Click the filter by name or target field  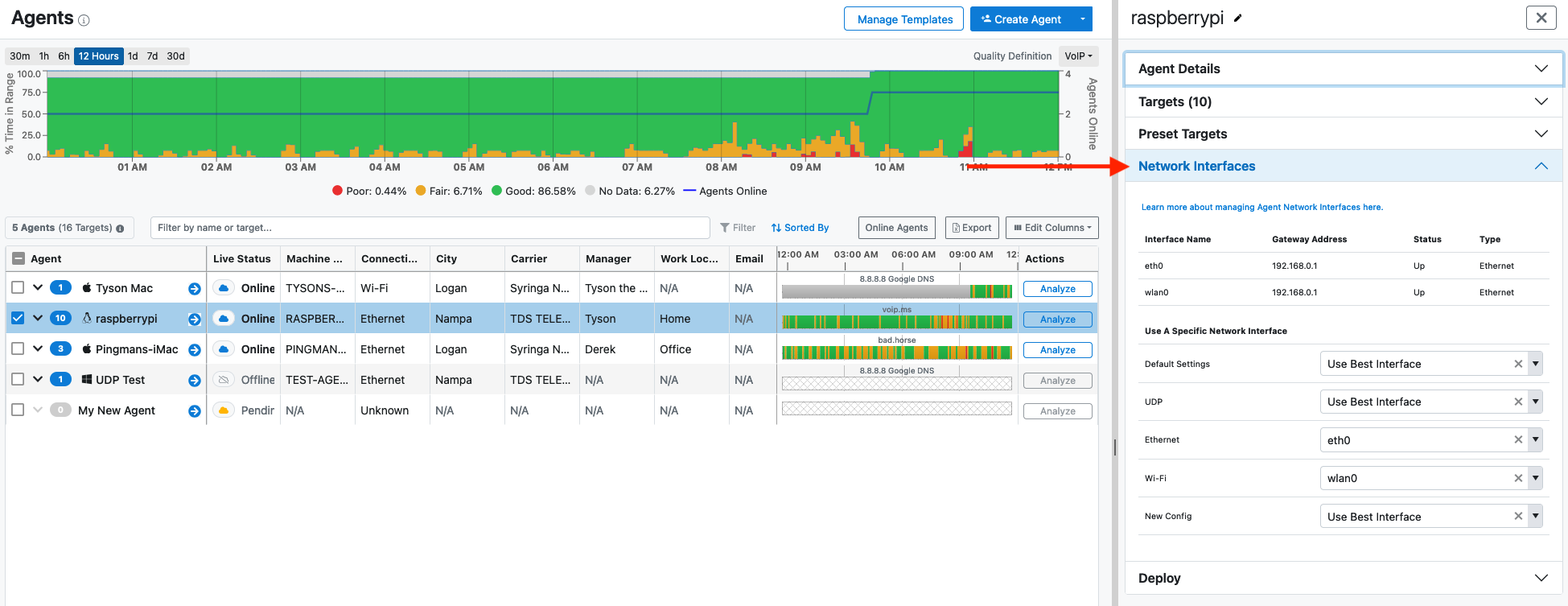(x=430, y=228)
